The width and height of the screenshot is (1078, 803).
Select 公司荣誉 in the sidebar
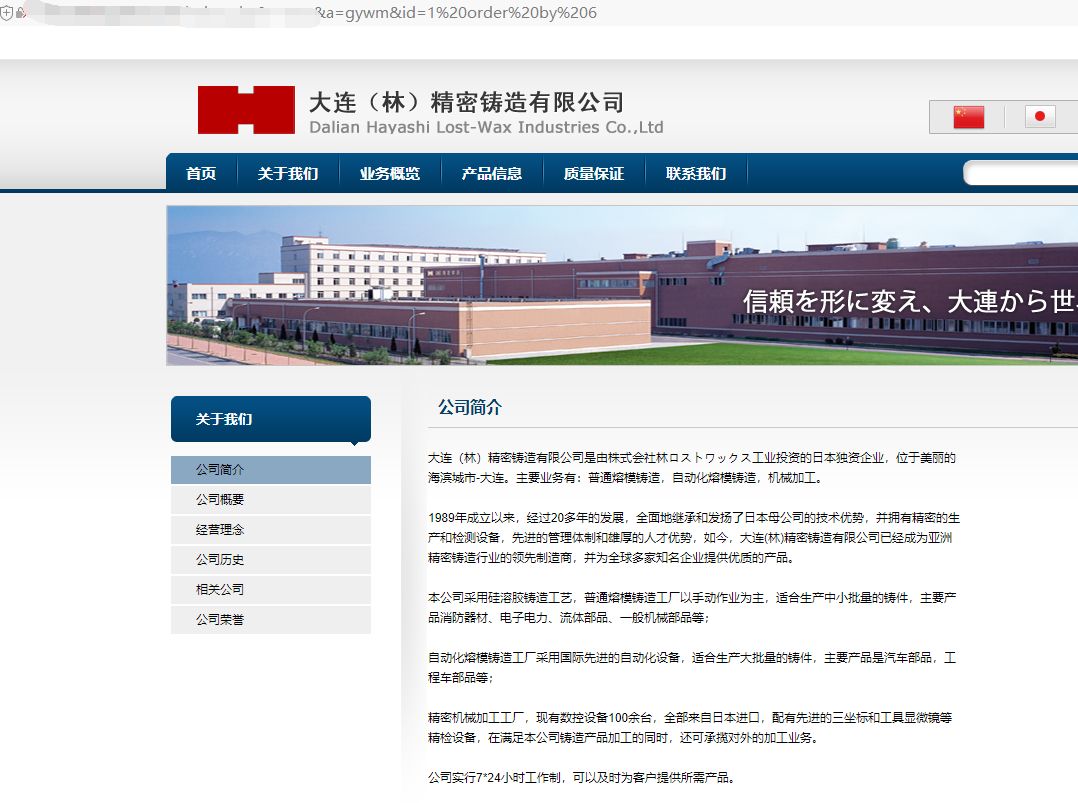pyautogui.click(x=271, y=619)
